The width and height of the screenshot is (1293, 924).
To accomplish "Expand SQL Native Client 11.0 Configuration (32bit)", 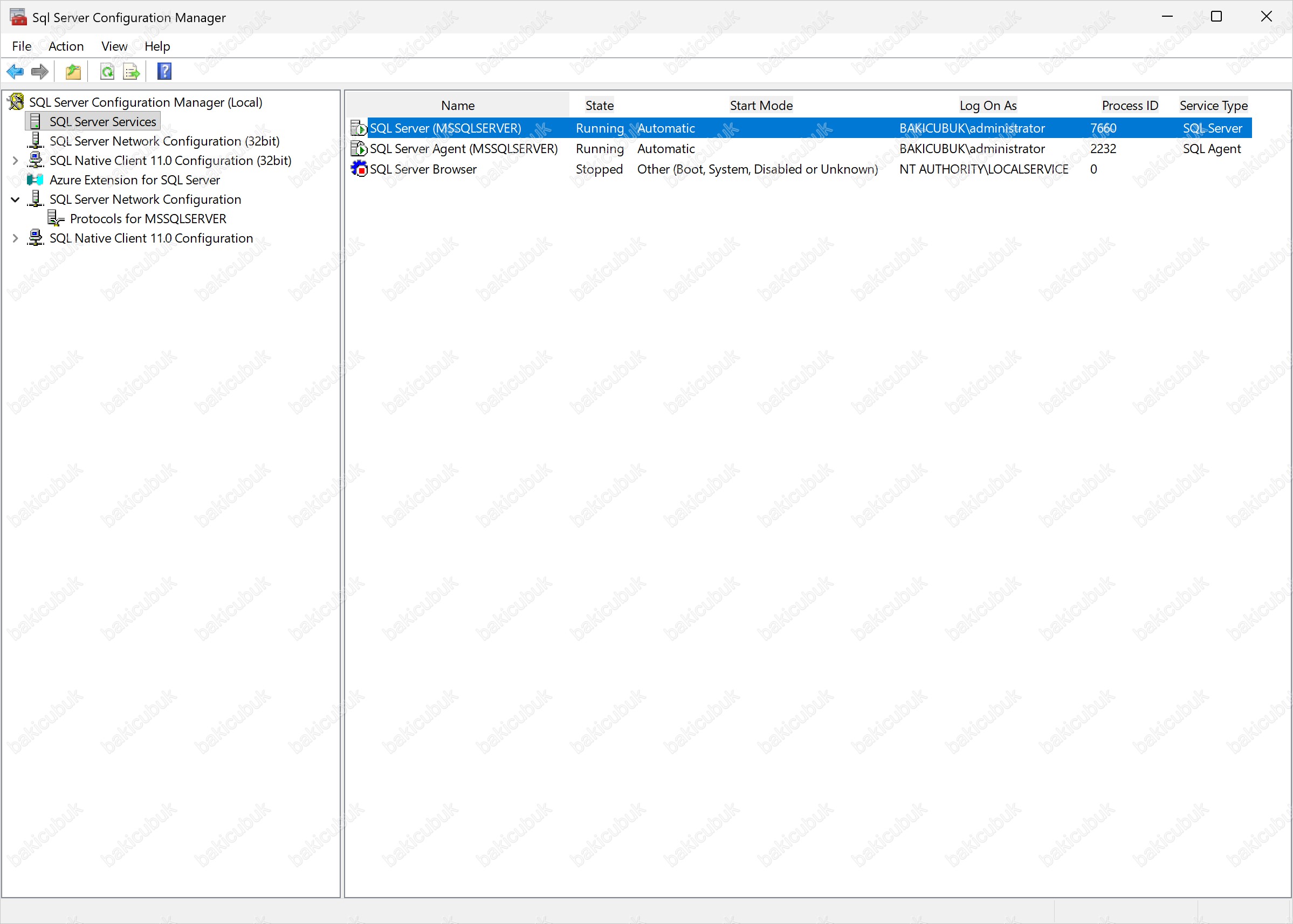I will coord(15,161).
